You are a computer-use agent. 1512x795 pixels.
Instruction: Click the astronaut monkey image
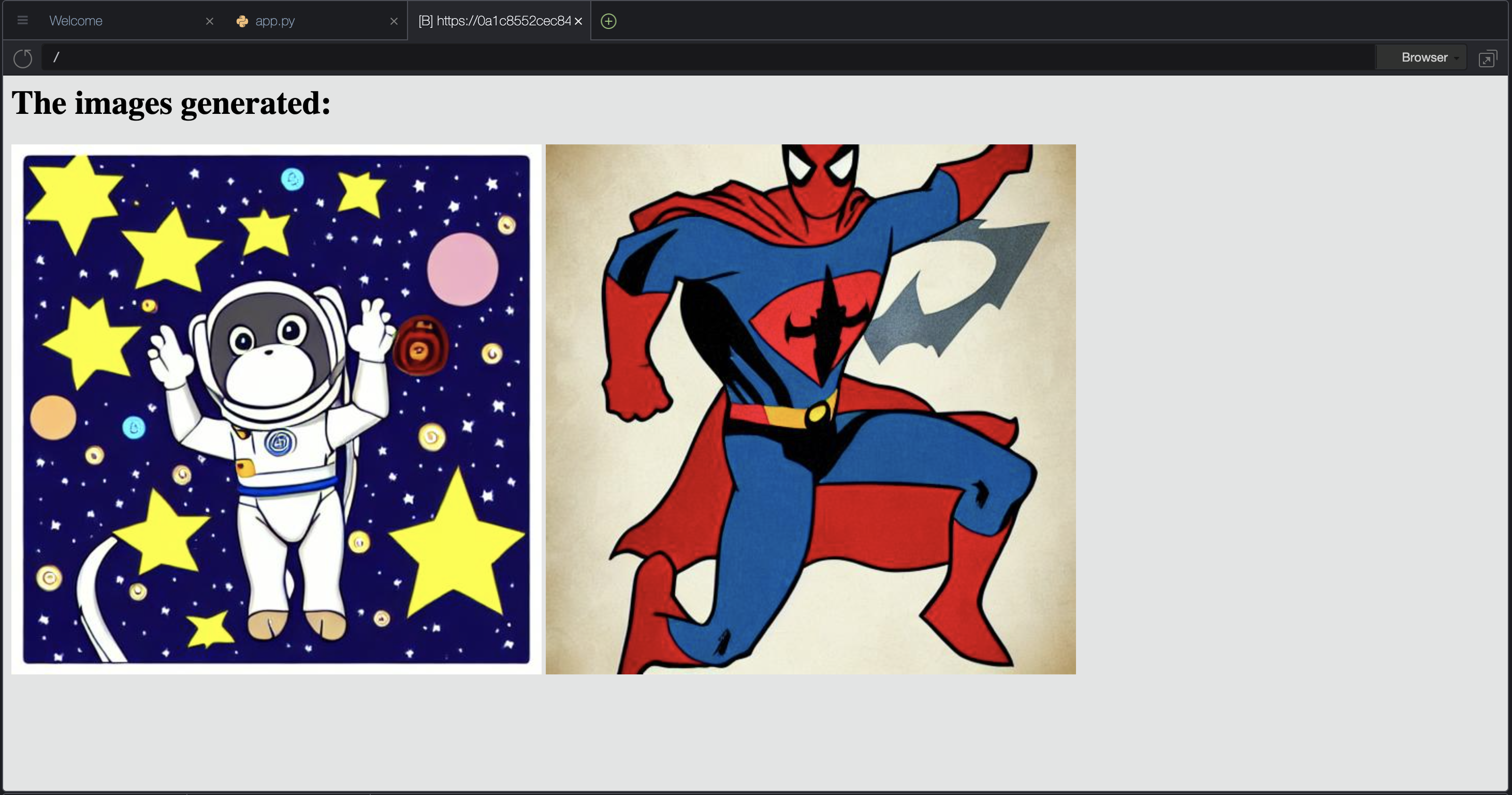tap(277, 409)
